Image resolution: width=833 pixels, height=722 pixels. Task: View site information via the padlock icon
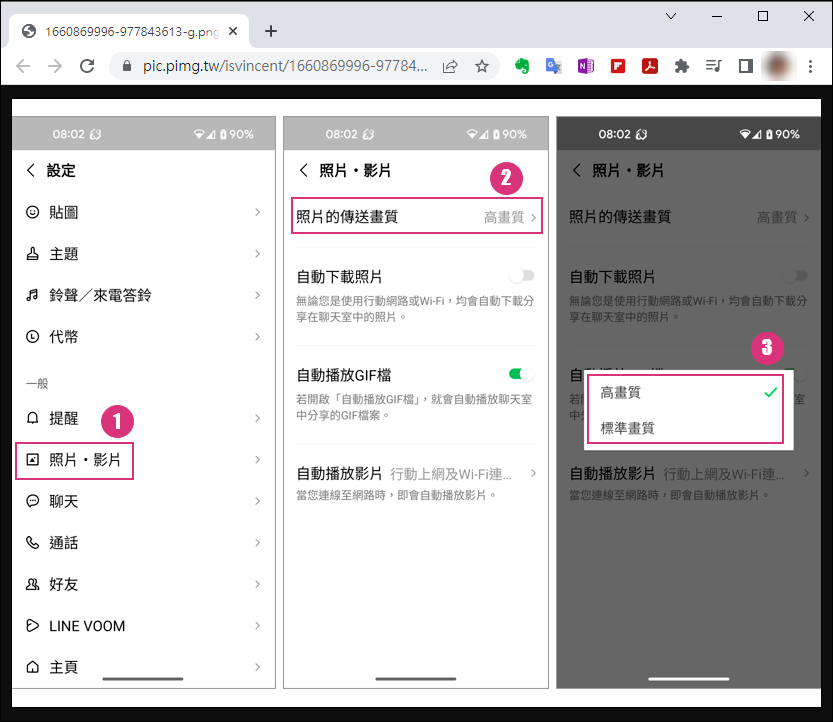click(126, 66)
